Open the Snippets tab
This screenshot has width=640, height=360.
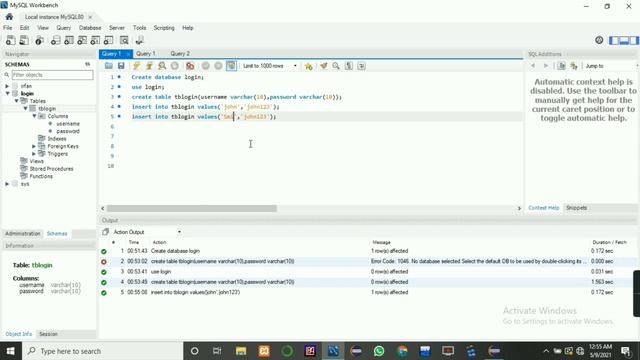[576, 208]
